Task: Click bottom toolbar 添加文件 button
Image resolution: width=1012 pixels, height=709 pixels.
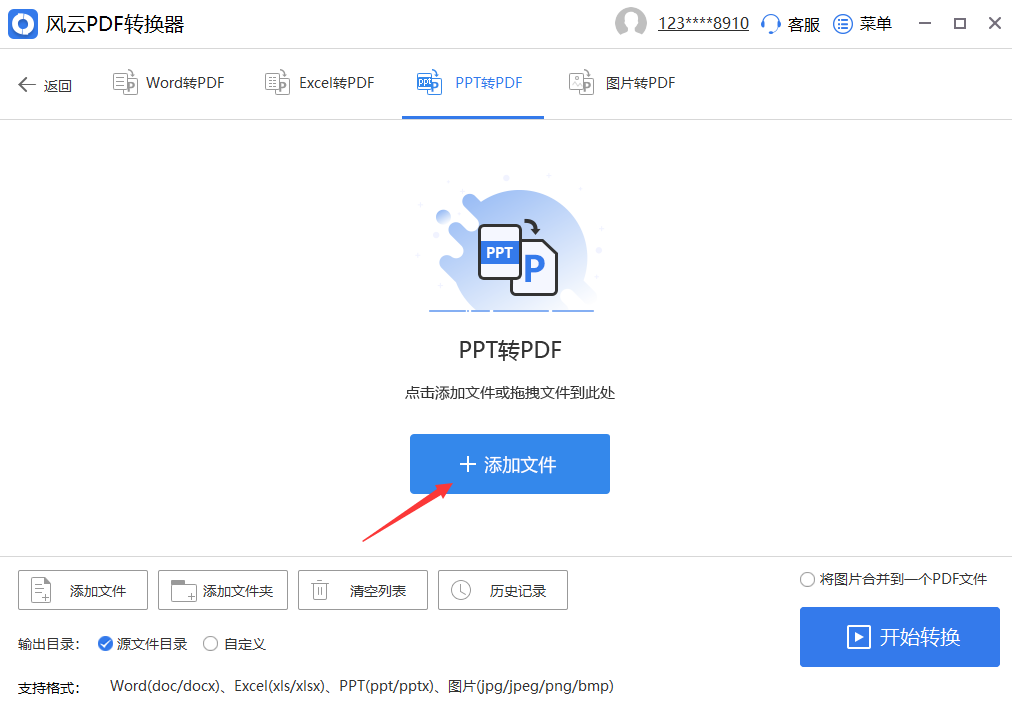Action: point(83,590)
